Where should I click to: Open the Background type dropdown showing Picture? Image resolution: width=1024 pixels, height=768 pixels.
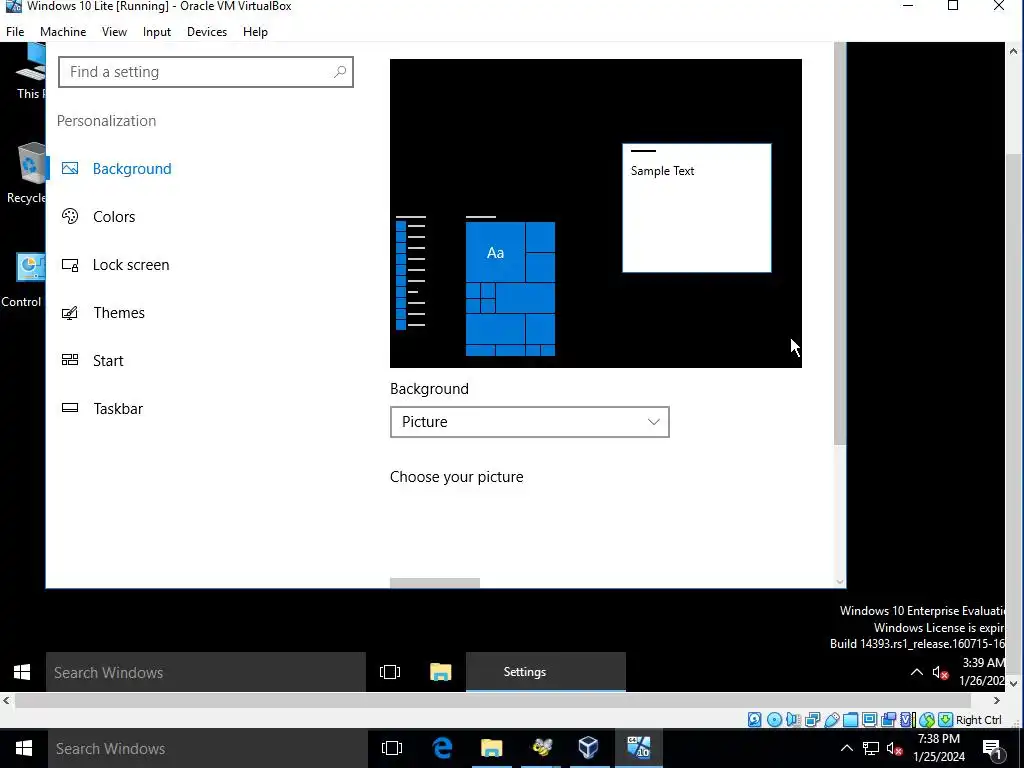tap(530, 422)
